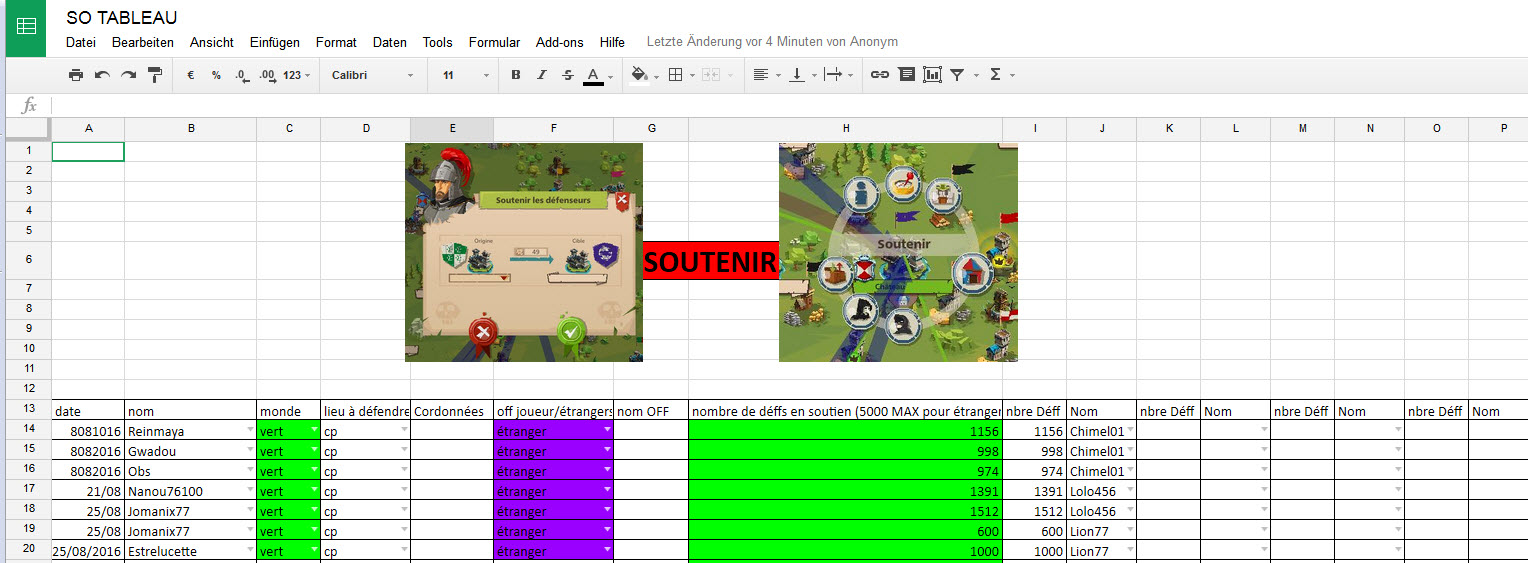The height and width of the screenshot is (563, 1528).
Task: Click the filter funnel icon
Action: [x=957, y=75]
